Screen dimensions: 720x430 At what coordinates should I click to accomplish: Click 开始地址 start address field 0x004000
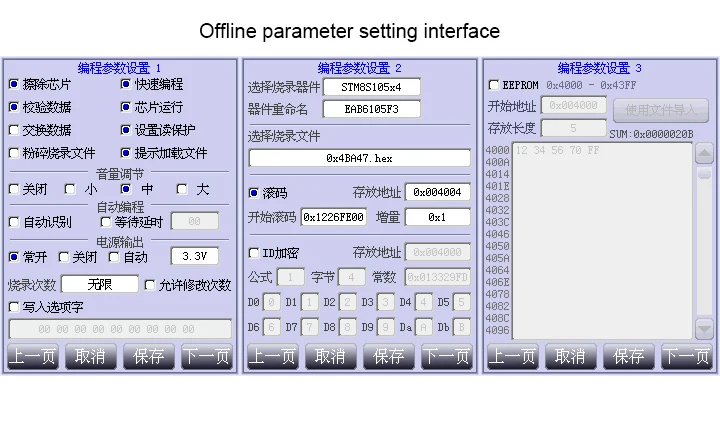574,105
